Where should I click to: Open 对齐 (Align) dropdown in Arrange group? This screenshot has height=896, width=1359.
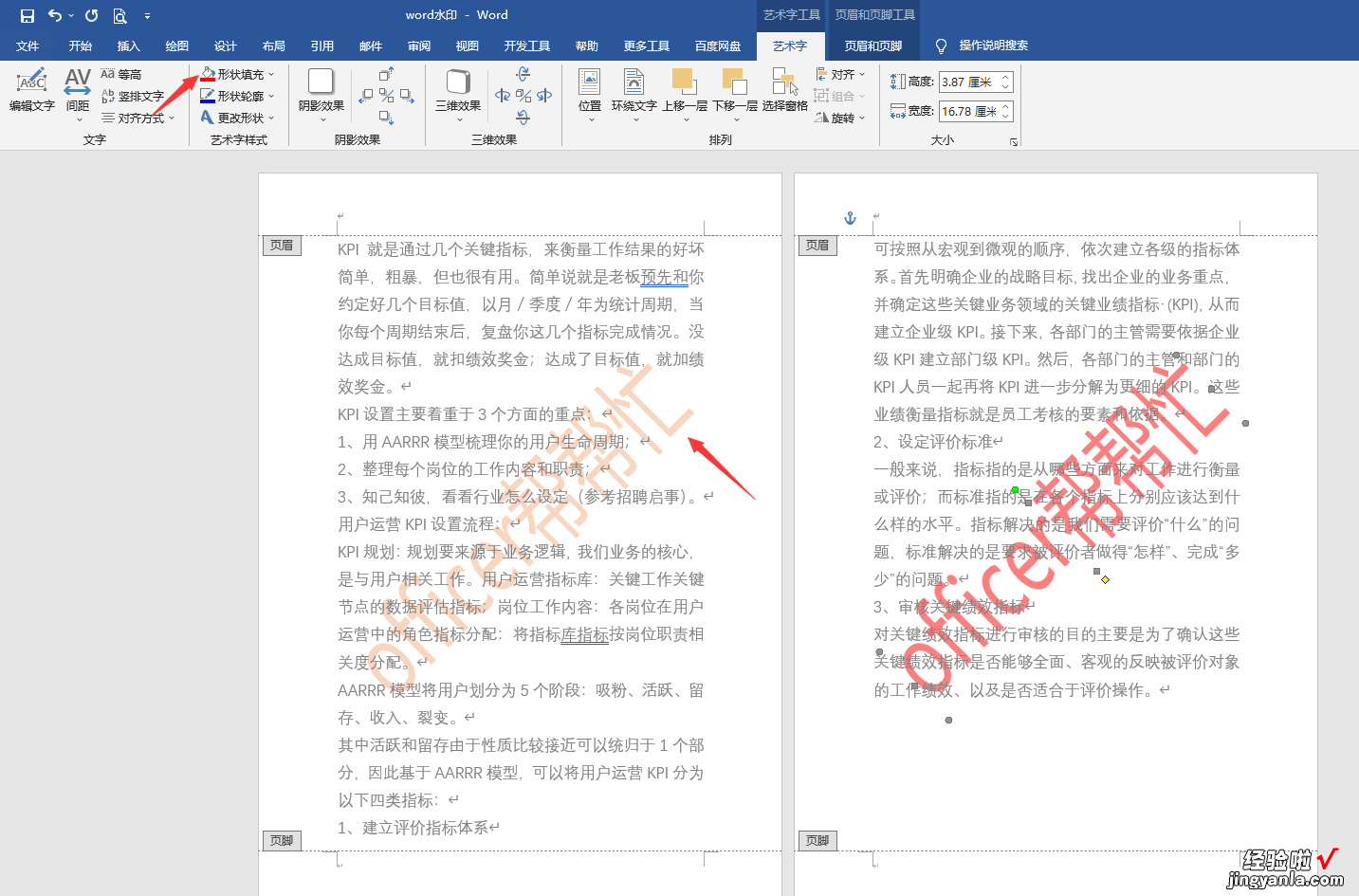[840, 74]
